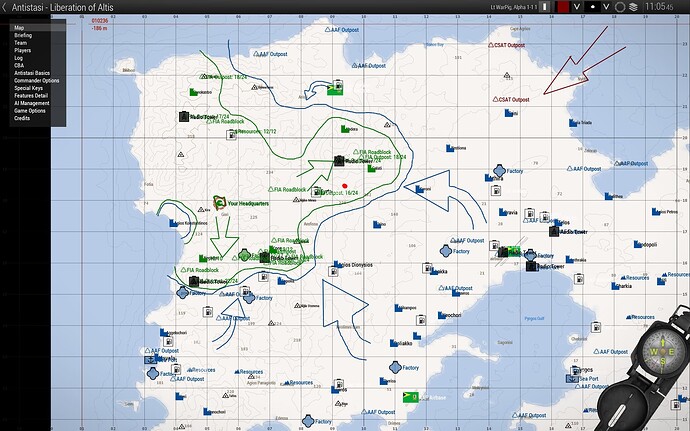Go back using the top-left chevron
690x431 pixels.
coord(4,7)
